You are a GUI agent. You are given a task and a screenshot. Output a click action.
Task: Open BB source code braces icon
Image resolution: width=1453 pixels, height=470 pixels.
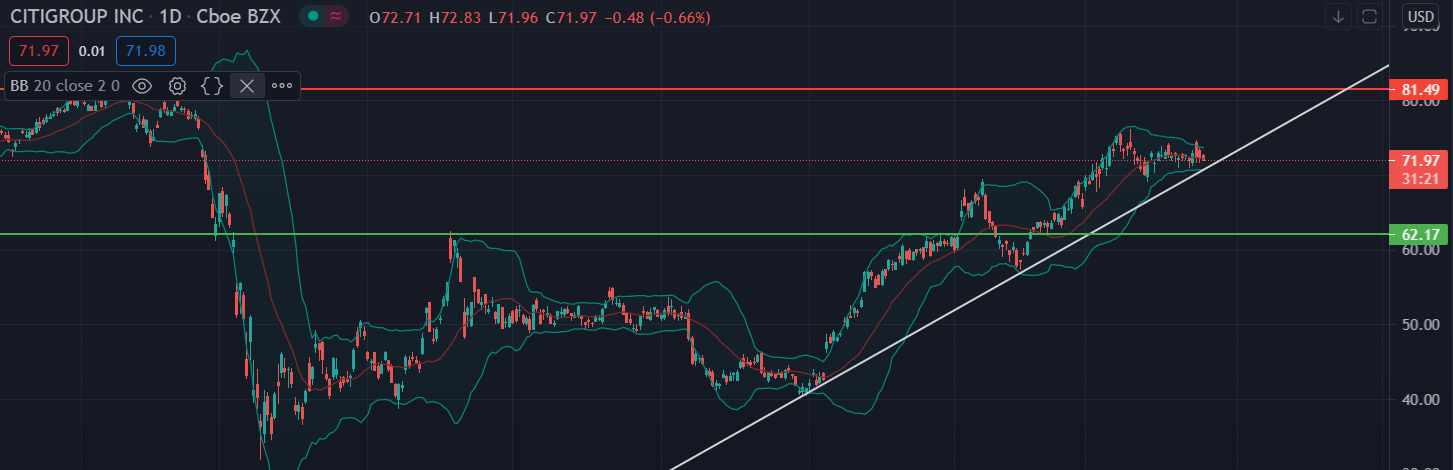tap(212, 86)
